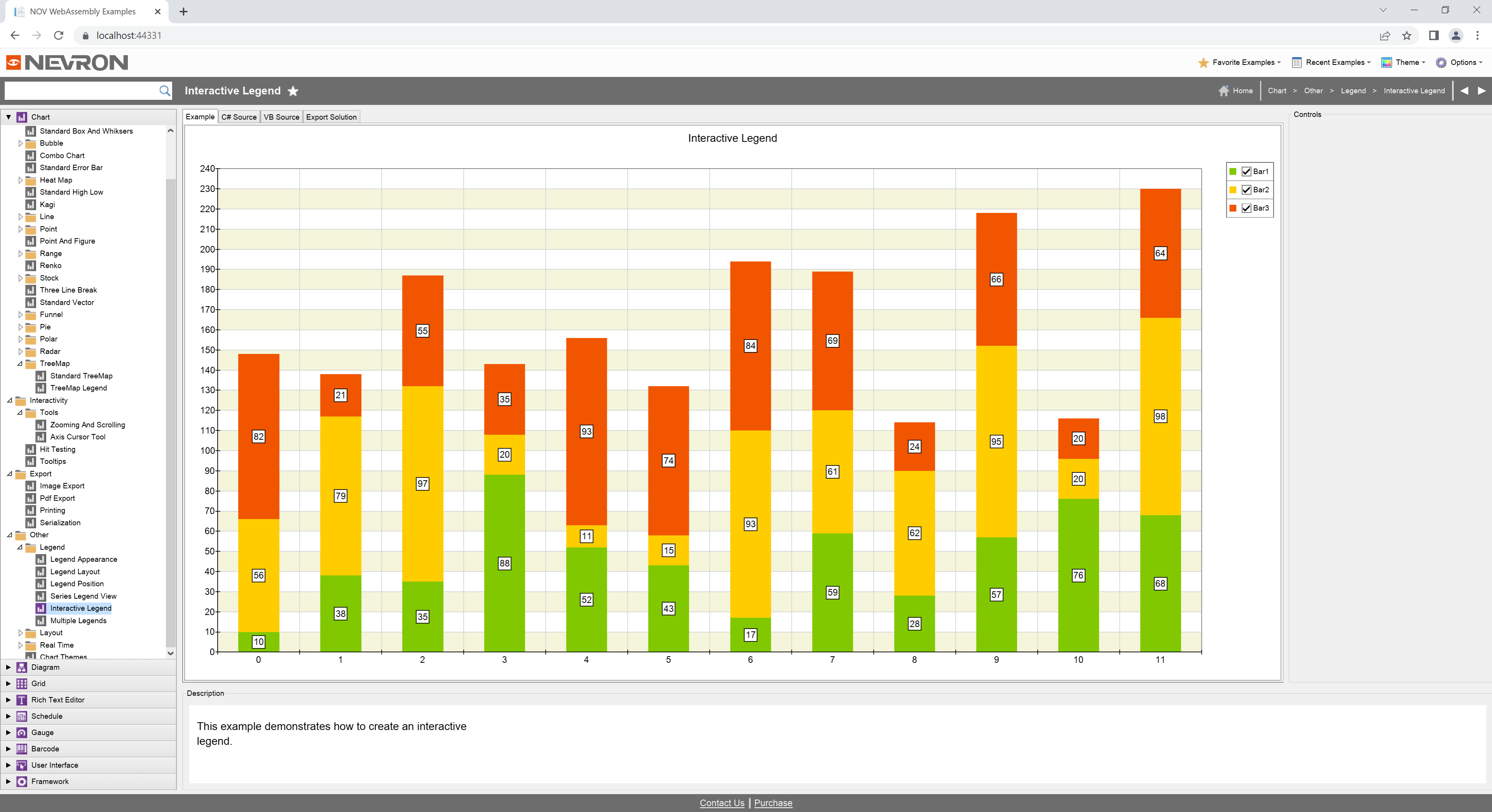
Task: Click the Contact Us link
Action: click(722, 803)
